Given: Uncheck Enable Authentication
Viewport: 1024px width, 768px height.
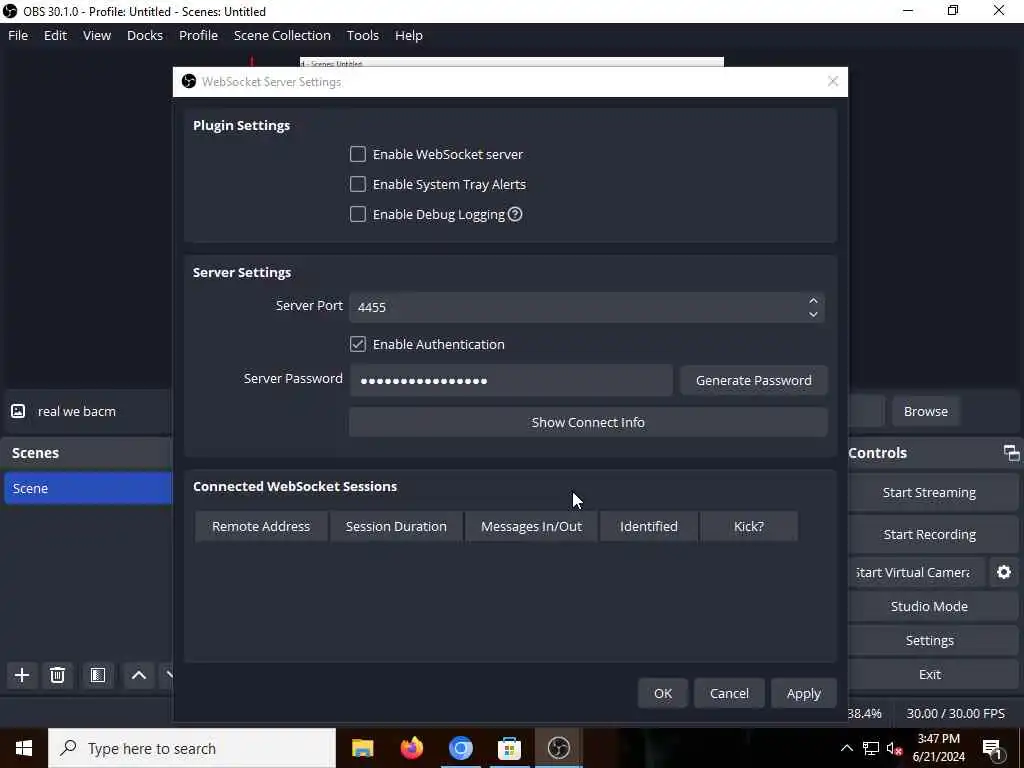Looking at the screenshot, I should coord(358,344).
